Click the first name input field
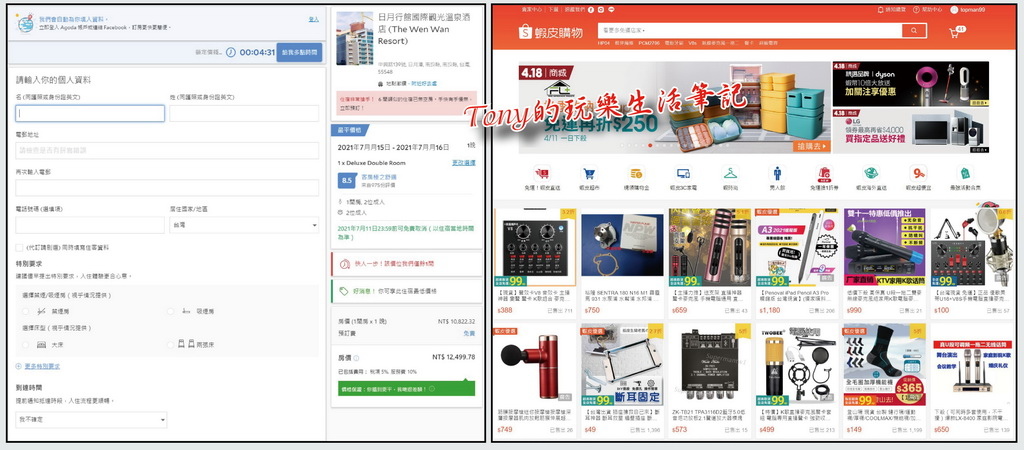The height and width of the screenshot is (450, 1024). click(x=90, y=113)
